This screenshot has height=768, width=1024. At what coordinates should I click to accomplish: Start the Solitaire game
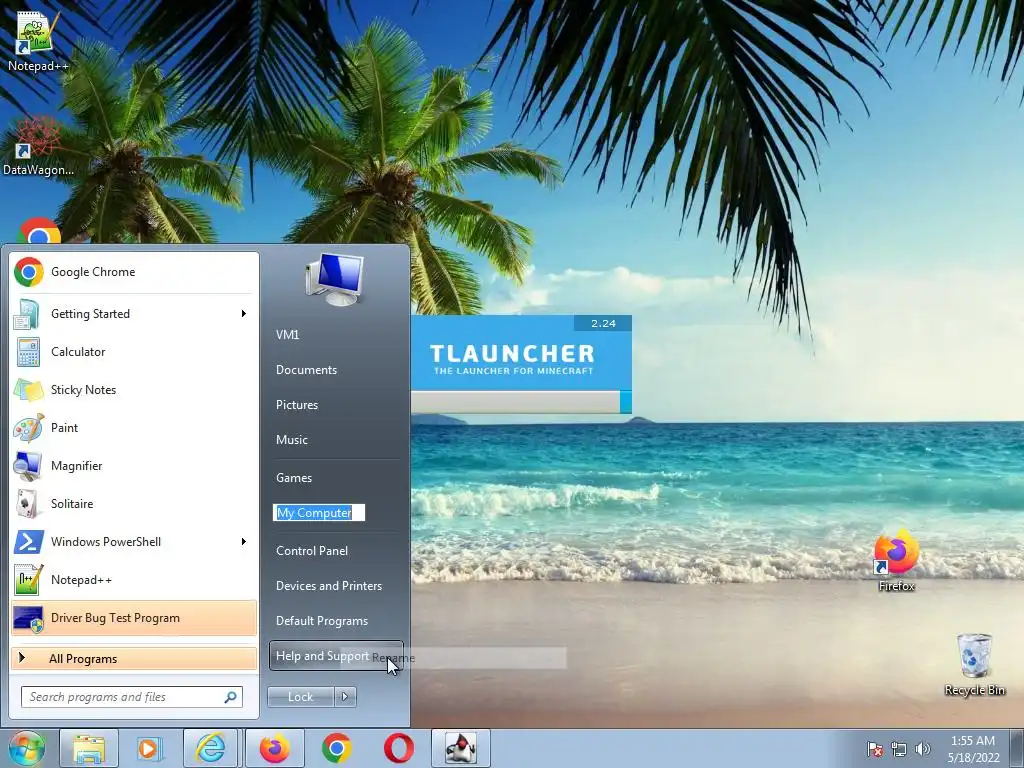(134, 504)
